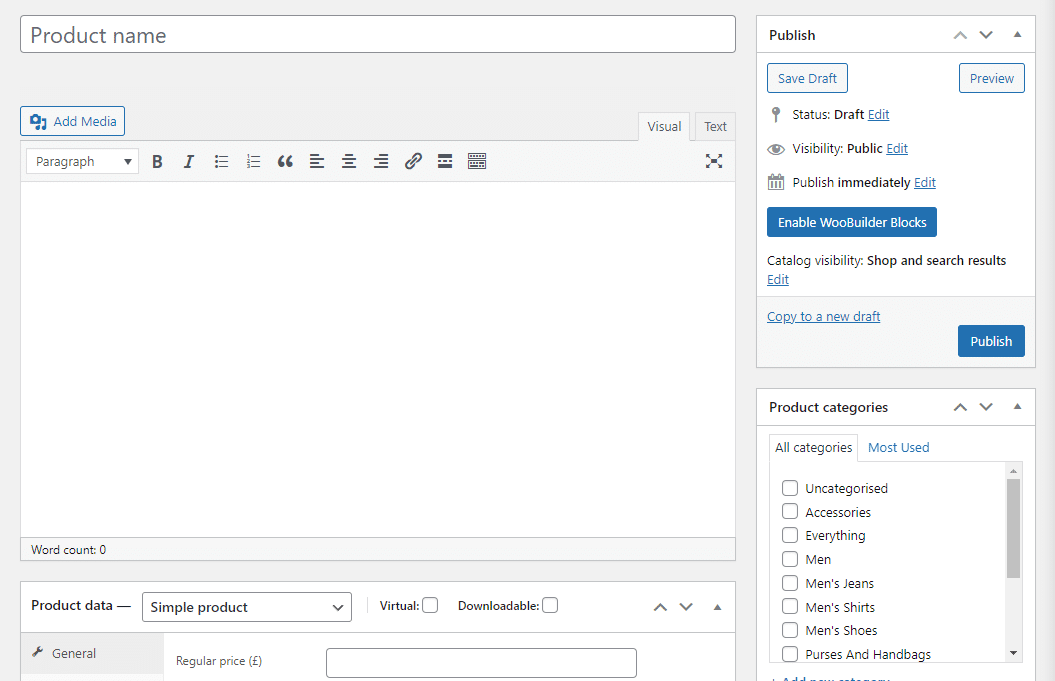Screen dimensions: 1055x681
Task: Check the Men's Shirts category
Action: (790, 606)
